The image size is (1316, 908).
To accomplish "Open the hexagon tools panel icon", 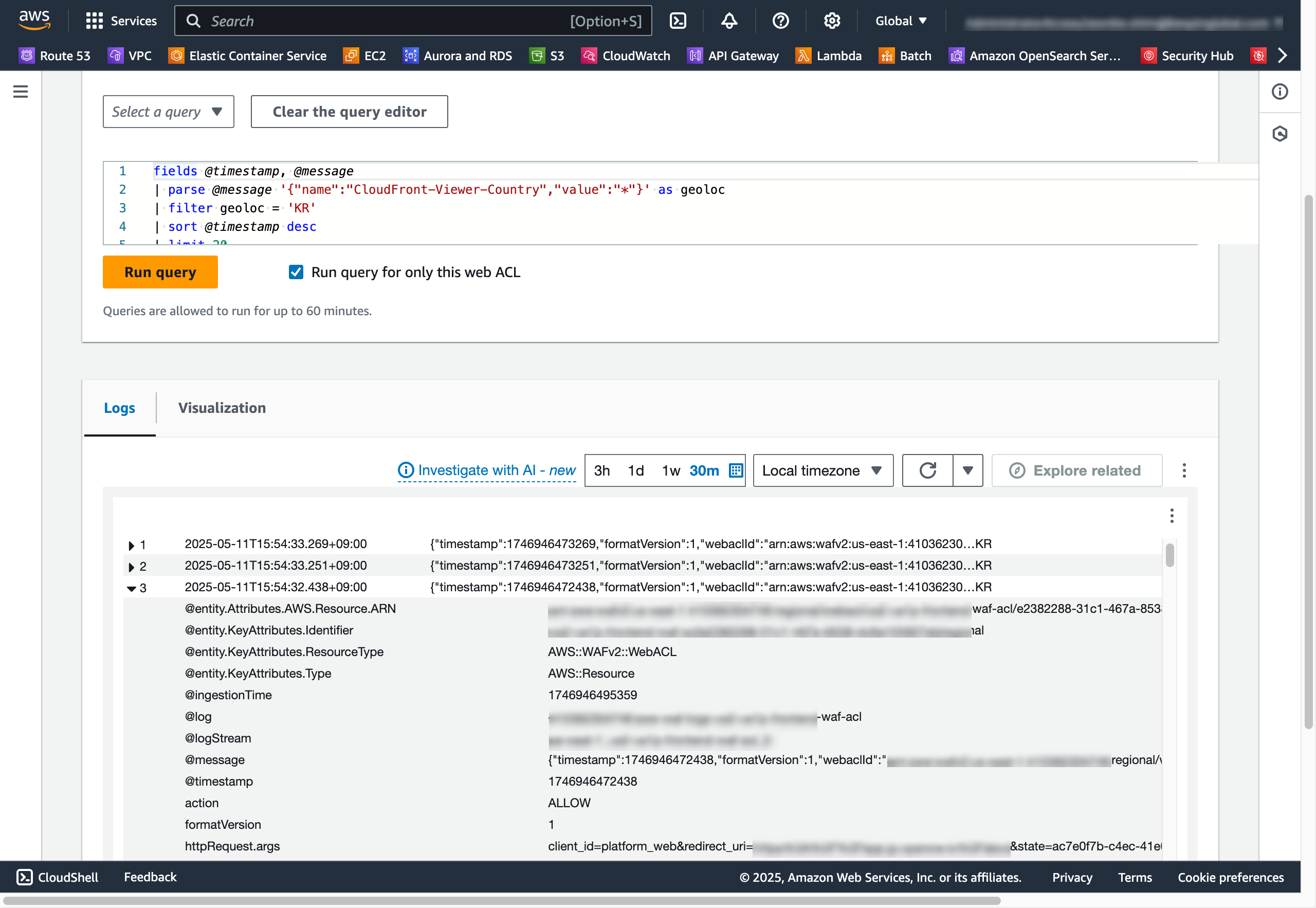I will tap(1280, 134).
